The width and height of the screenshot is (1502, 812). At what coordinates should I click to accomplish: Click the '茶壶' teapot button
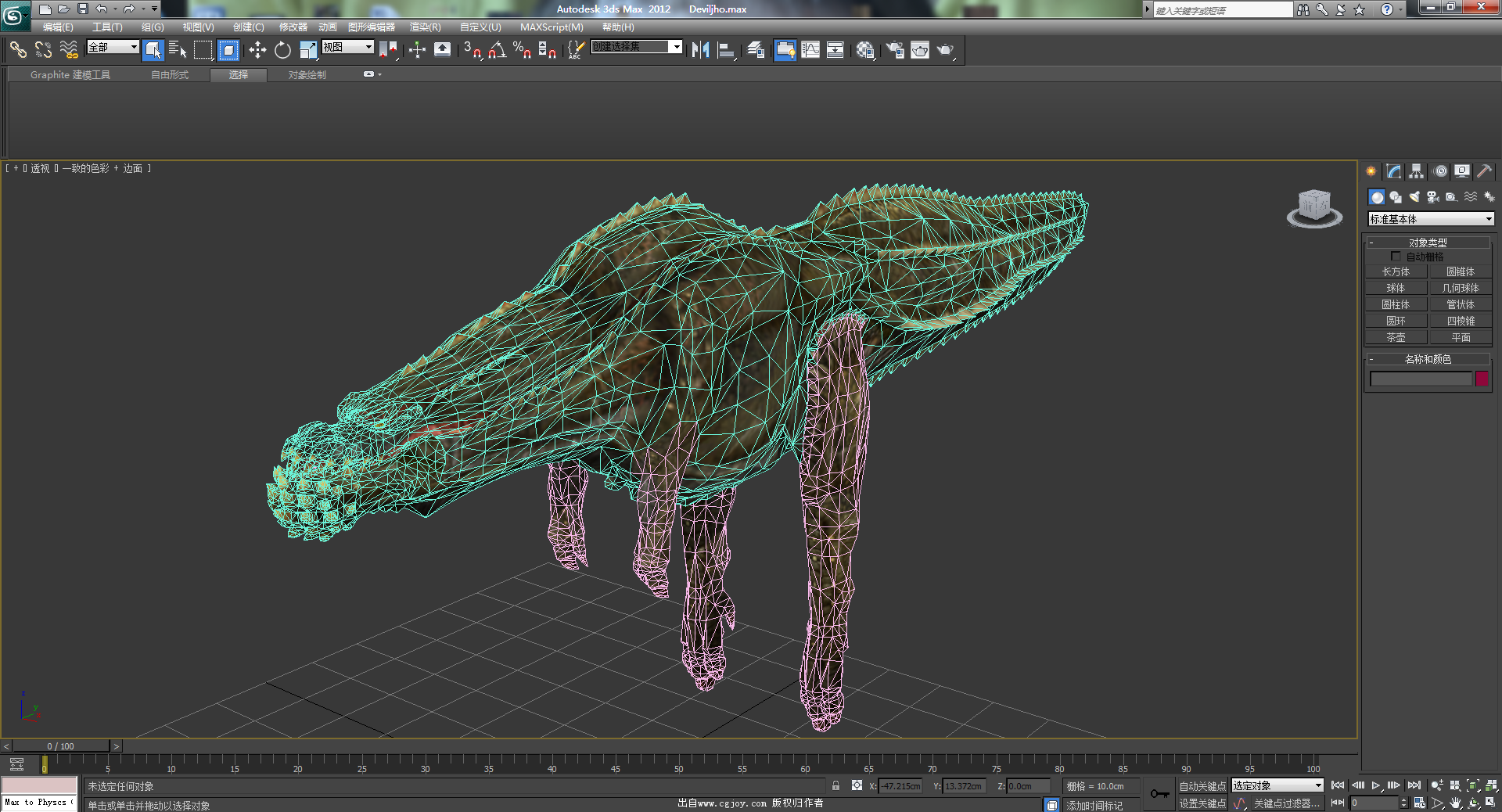1396,337
